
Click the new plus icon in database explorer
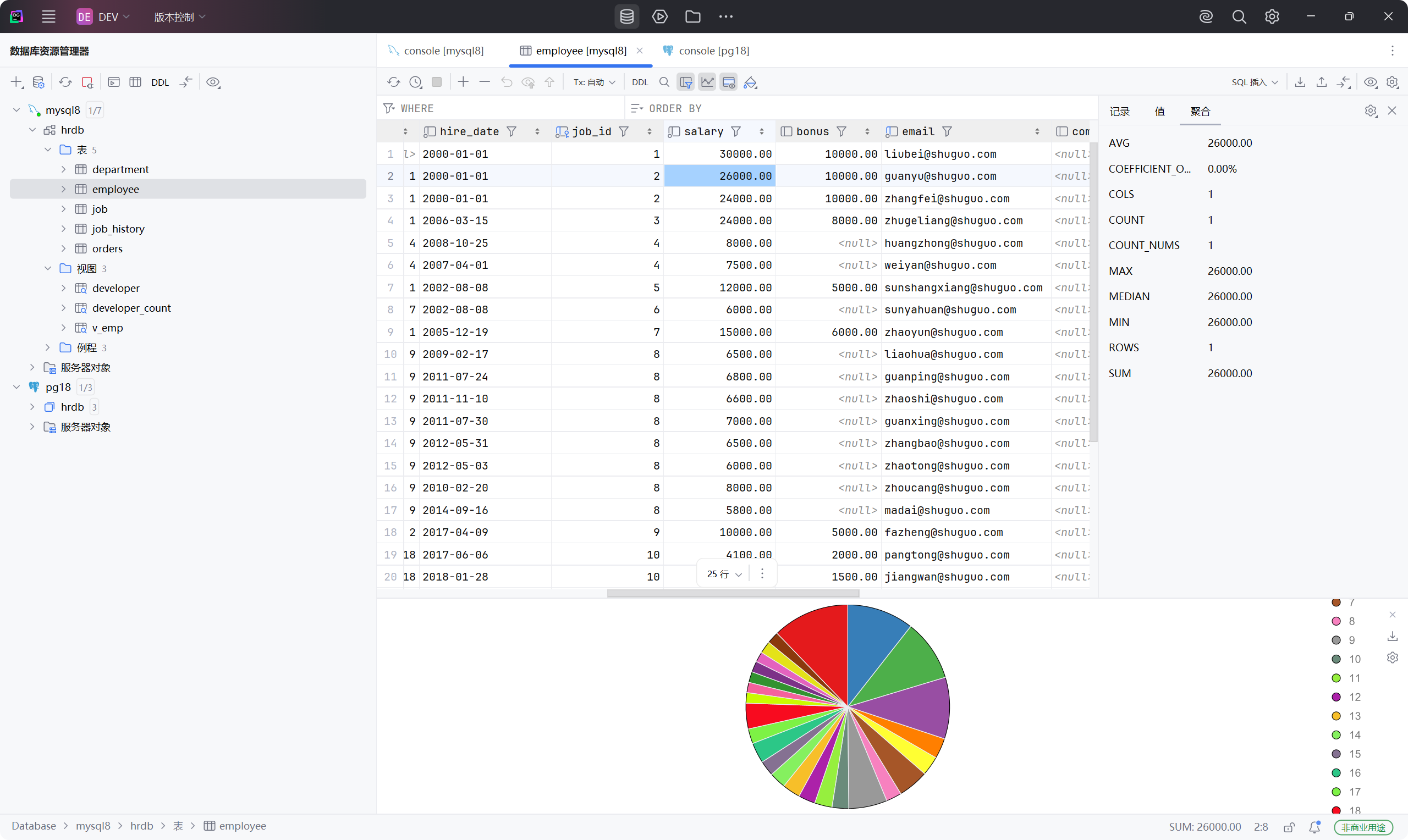[x=16, y=82]
